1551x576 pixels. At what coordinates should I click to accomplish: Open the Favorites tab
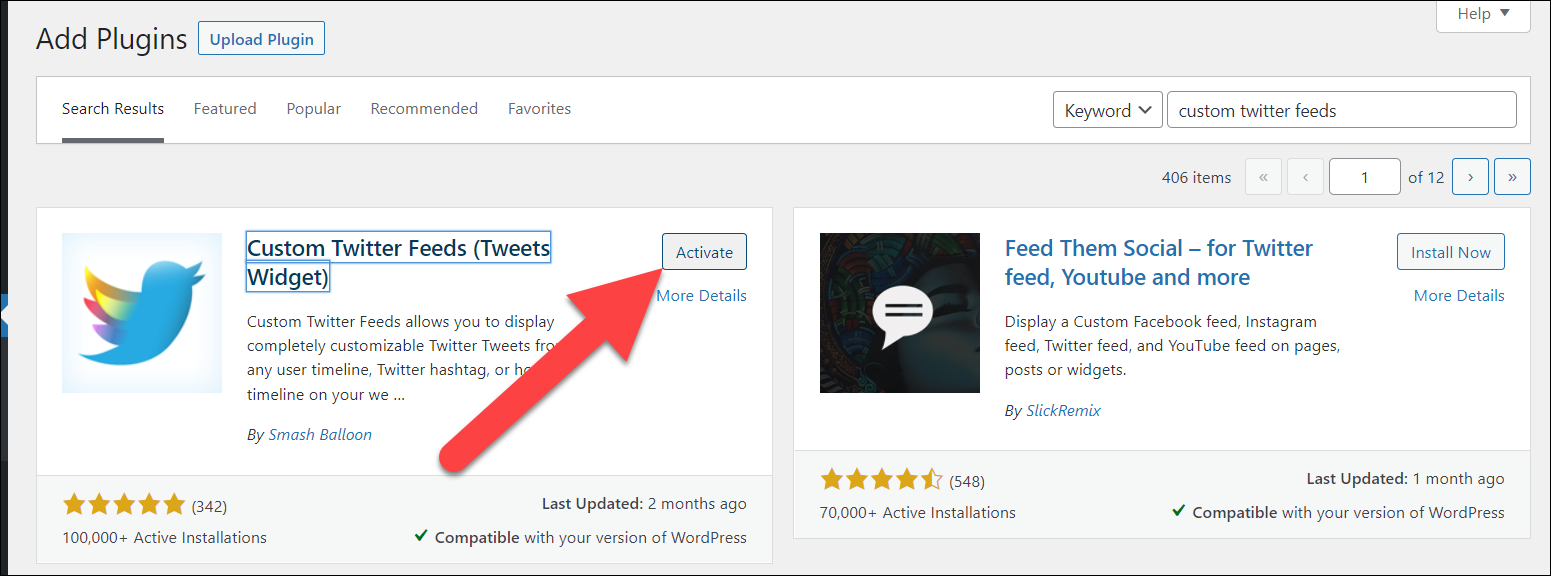tap(540, 108)
